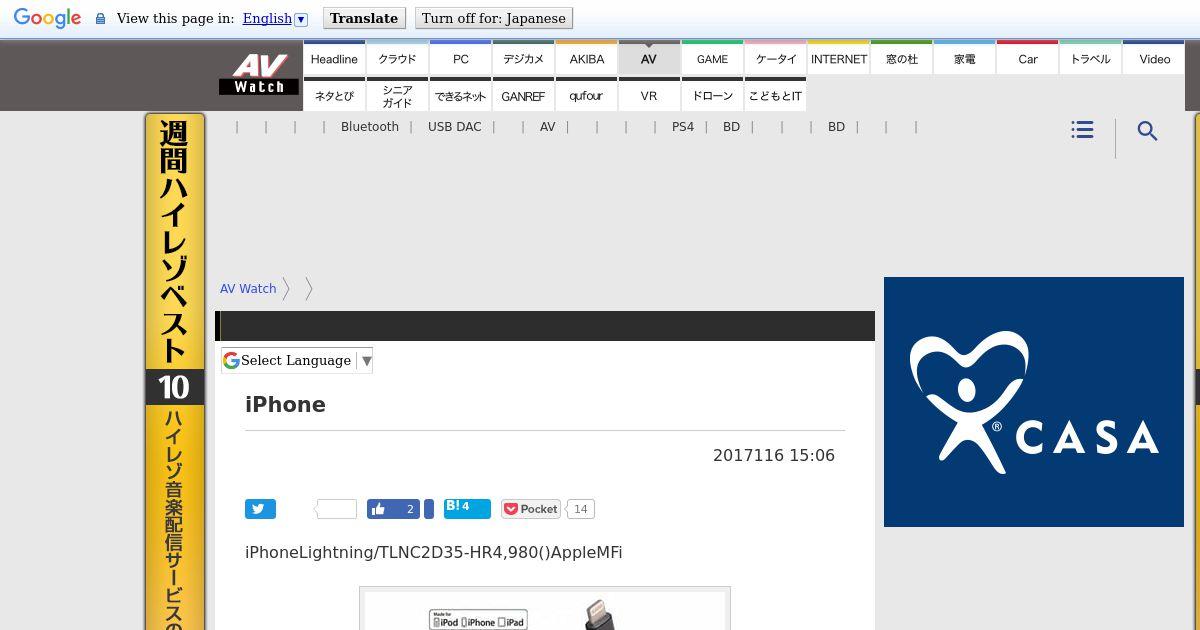Open the トラベル site tab

[1090, 59]
